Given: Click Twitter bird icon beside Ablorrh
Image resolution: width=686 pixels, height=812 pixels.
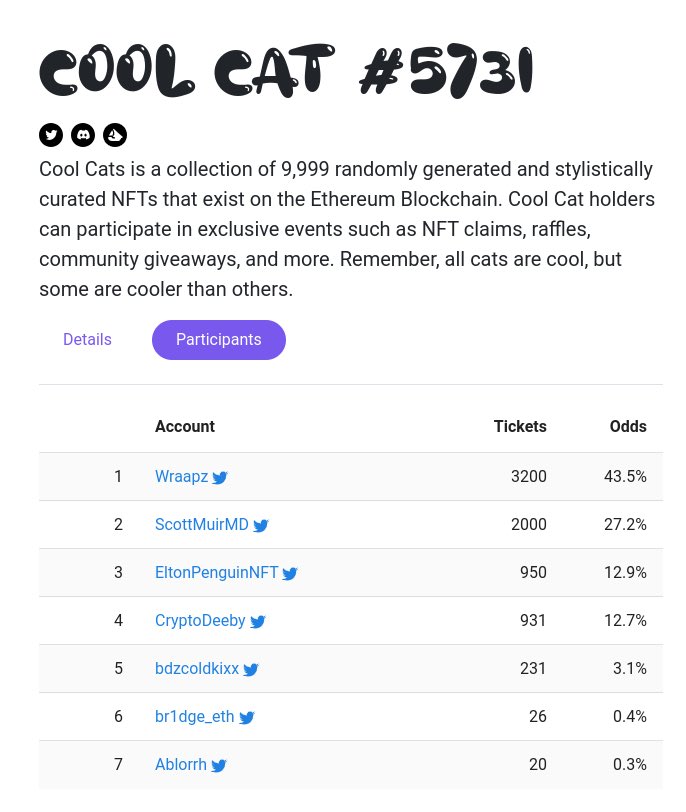Looking at the screenshot, I should point(219,766).
